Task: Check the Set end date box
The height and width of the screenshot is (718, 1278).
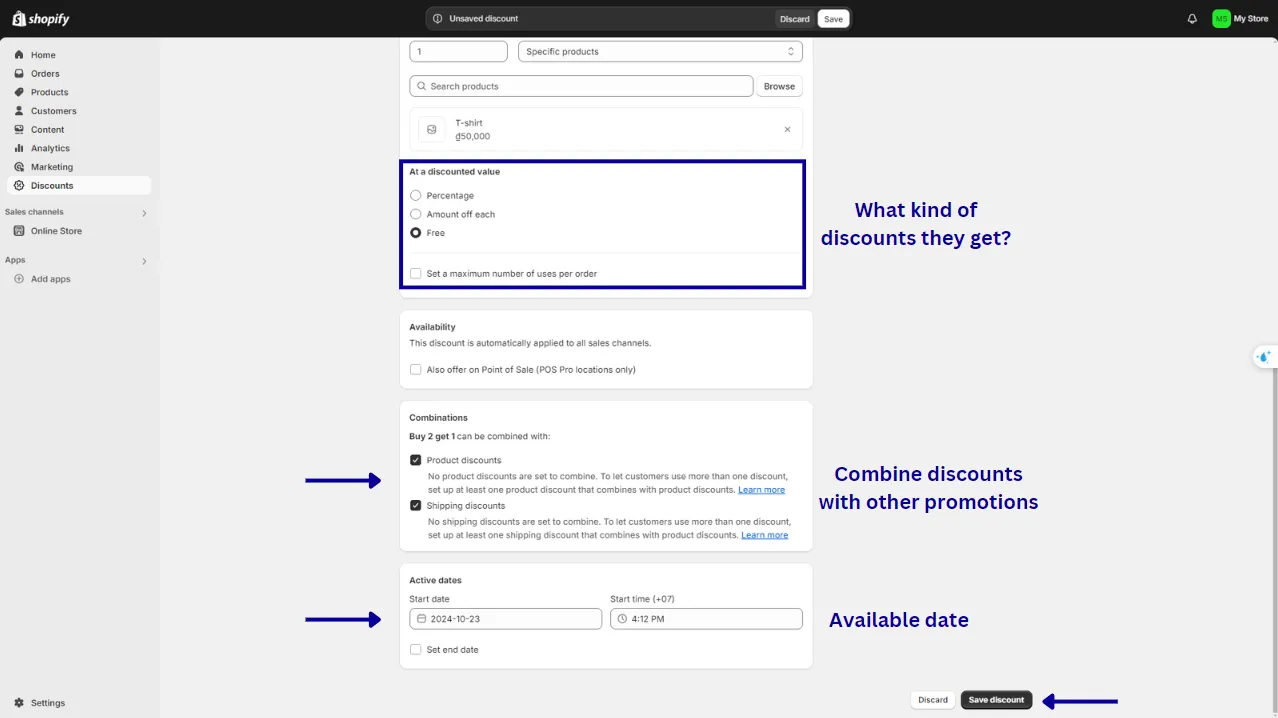Action: 416,650
